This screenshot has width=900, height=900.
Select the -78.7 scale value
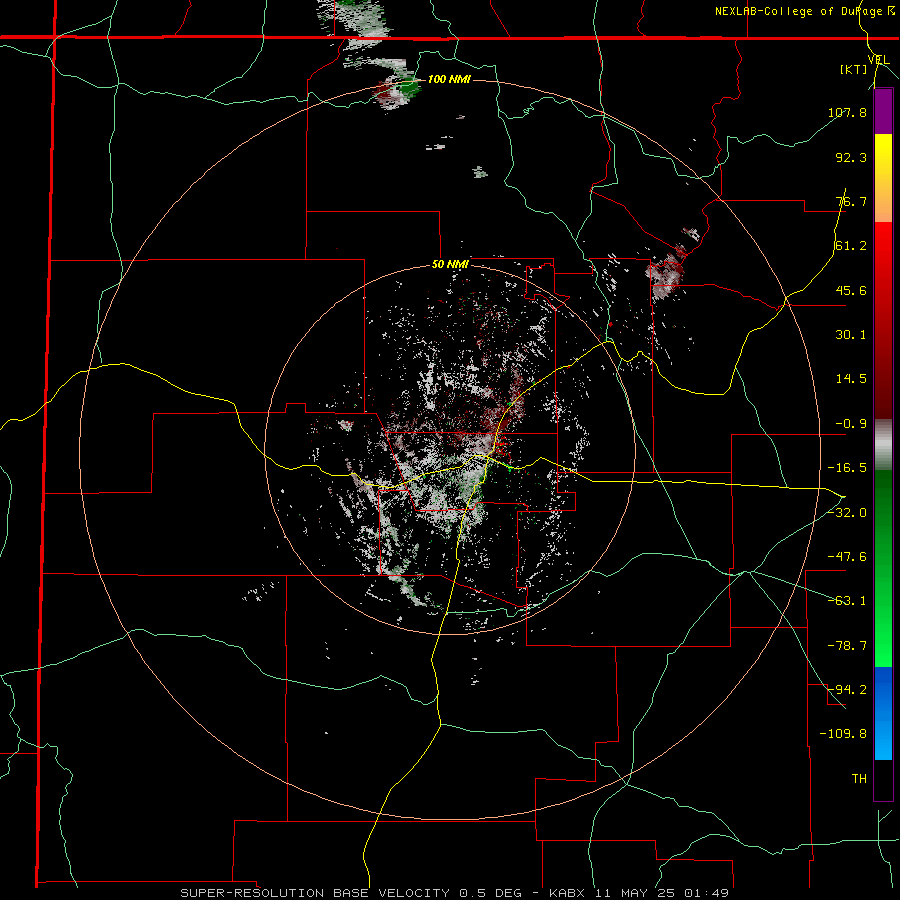(x=847, y=646)
